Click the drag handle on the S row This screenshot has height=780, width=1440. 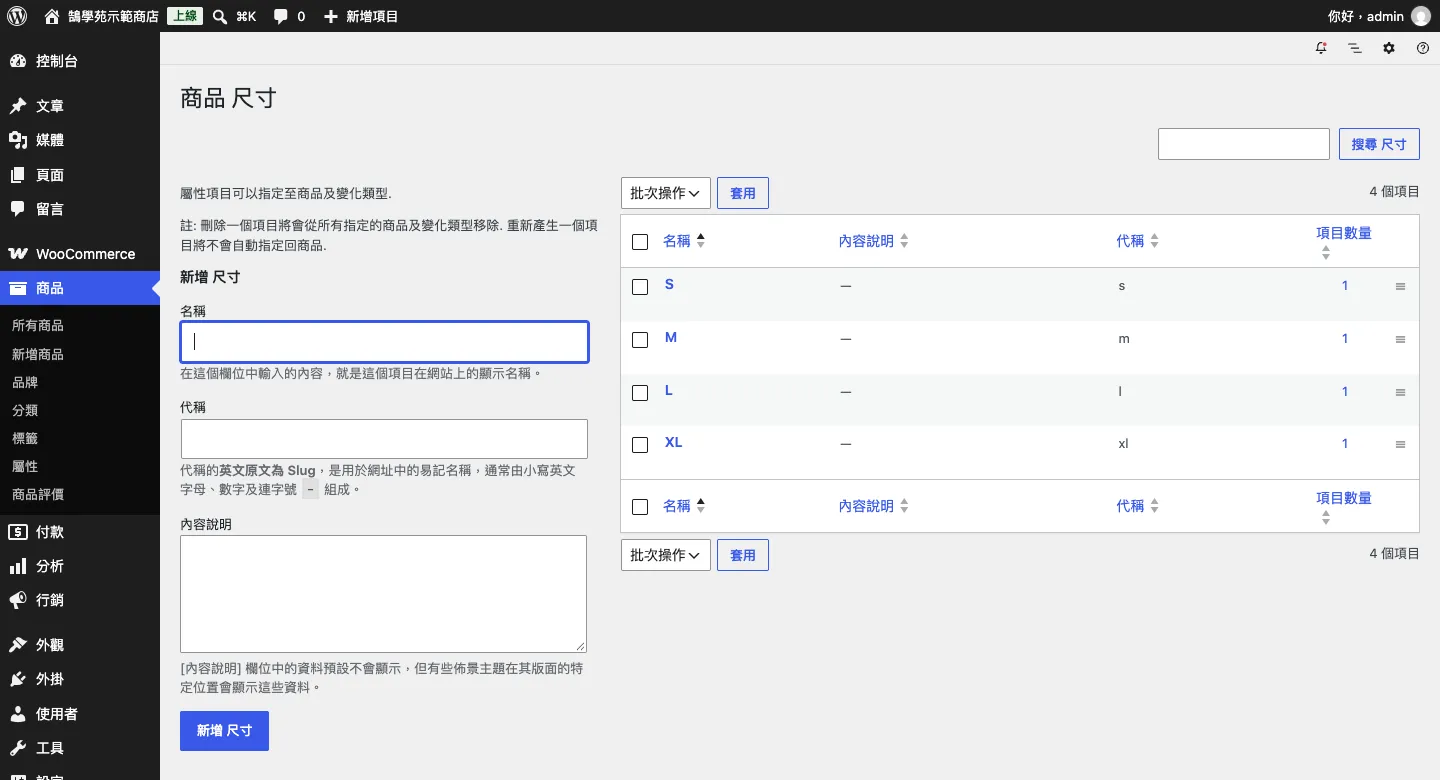(x=1400, y=286)
